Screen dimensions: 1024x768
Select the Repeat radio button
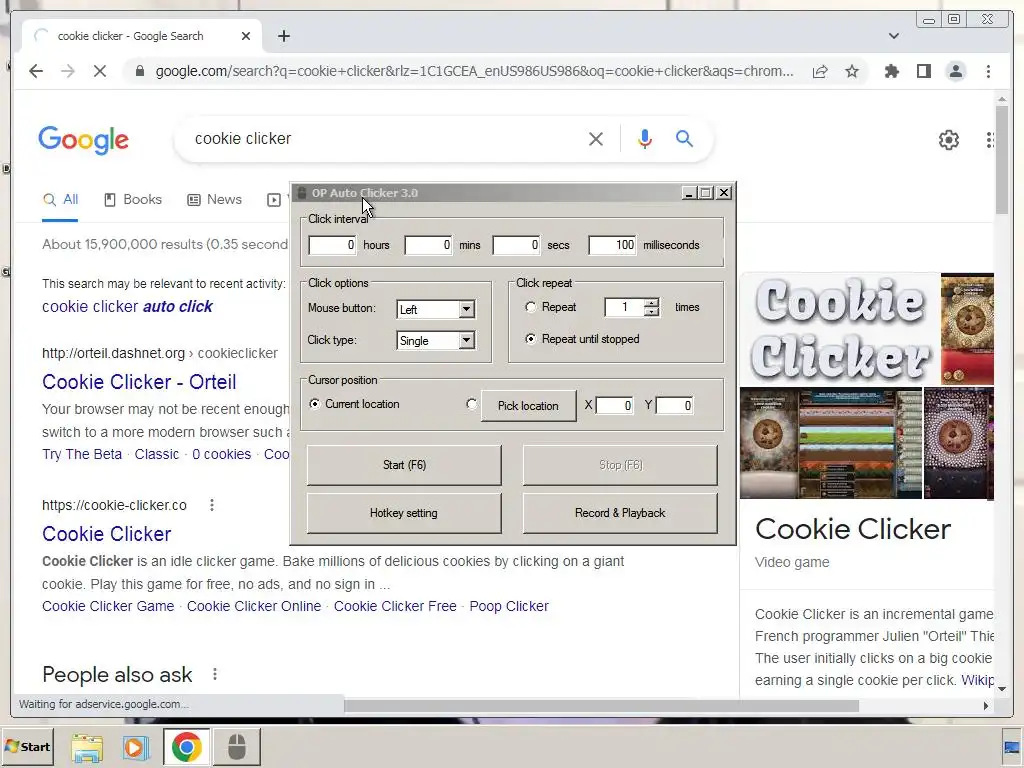click(x=530, y=307)
